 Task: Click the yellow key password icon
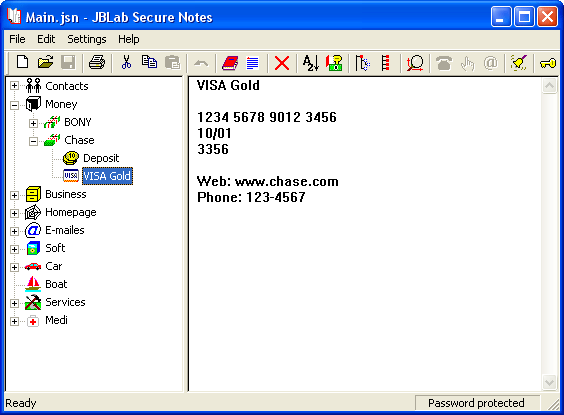click(548, 64)
